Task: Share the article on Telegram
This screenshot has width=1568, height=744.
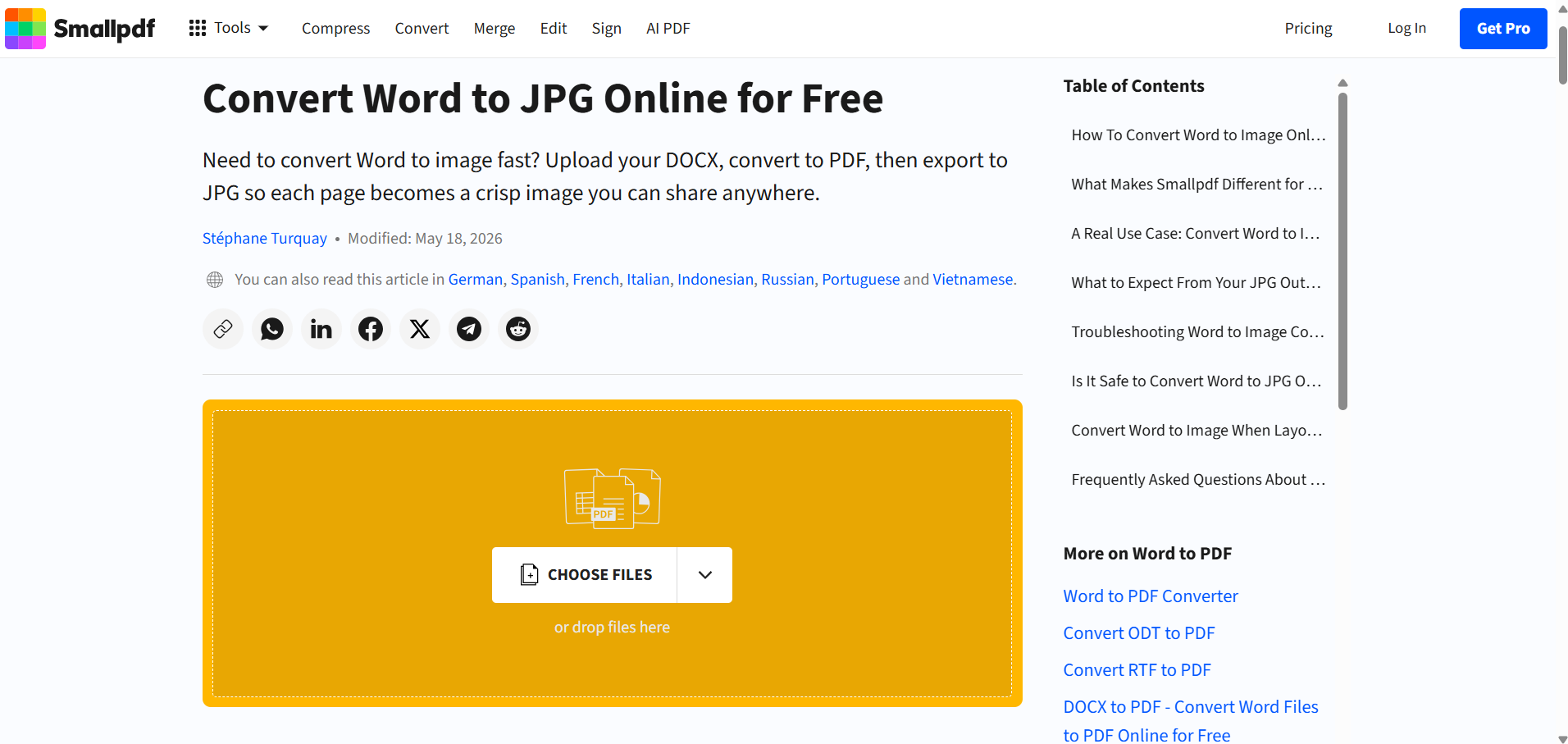Action: coord(469,329)
